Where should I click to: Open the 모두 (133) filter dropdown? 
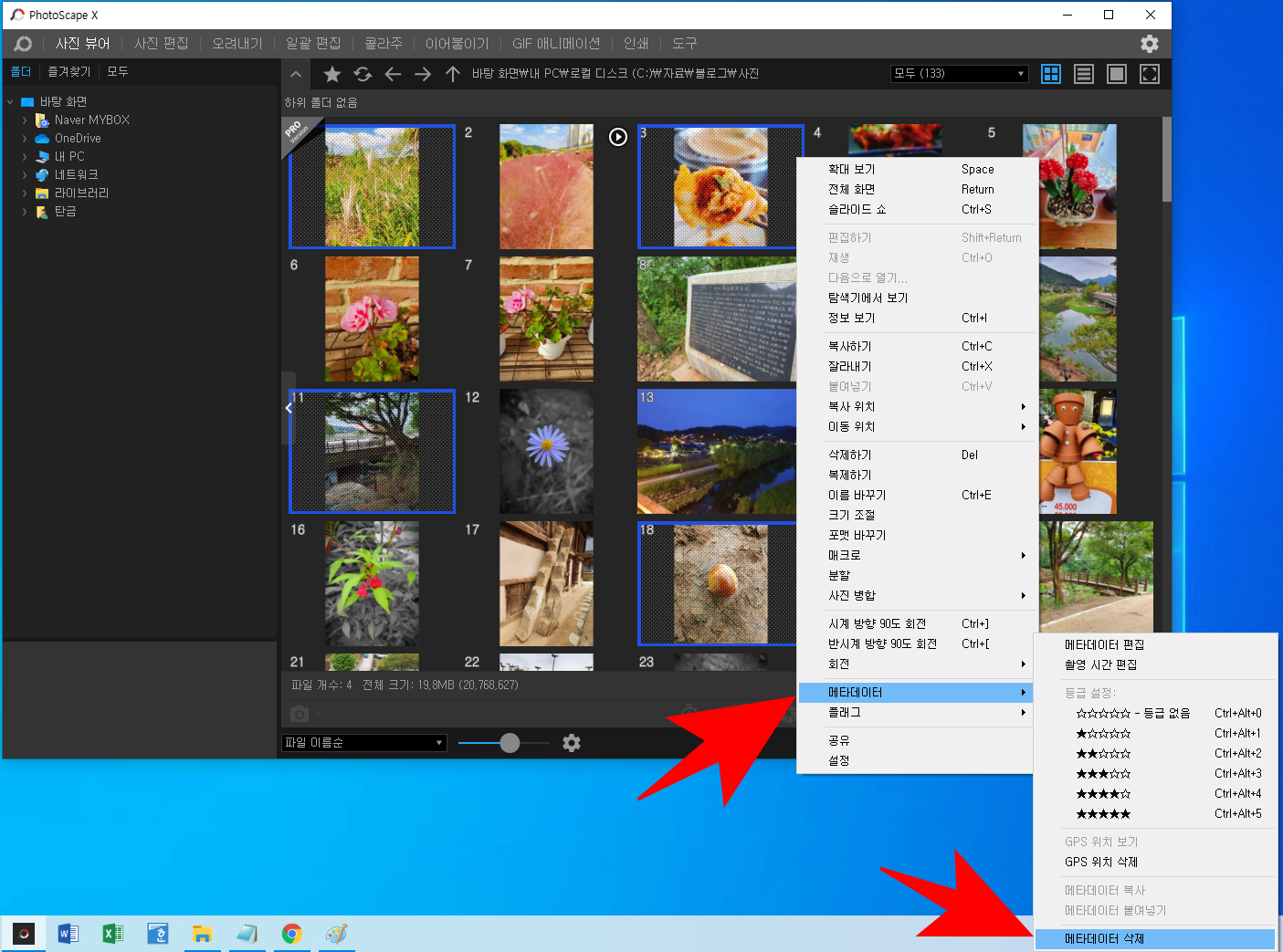(x=959, y=74)
